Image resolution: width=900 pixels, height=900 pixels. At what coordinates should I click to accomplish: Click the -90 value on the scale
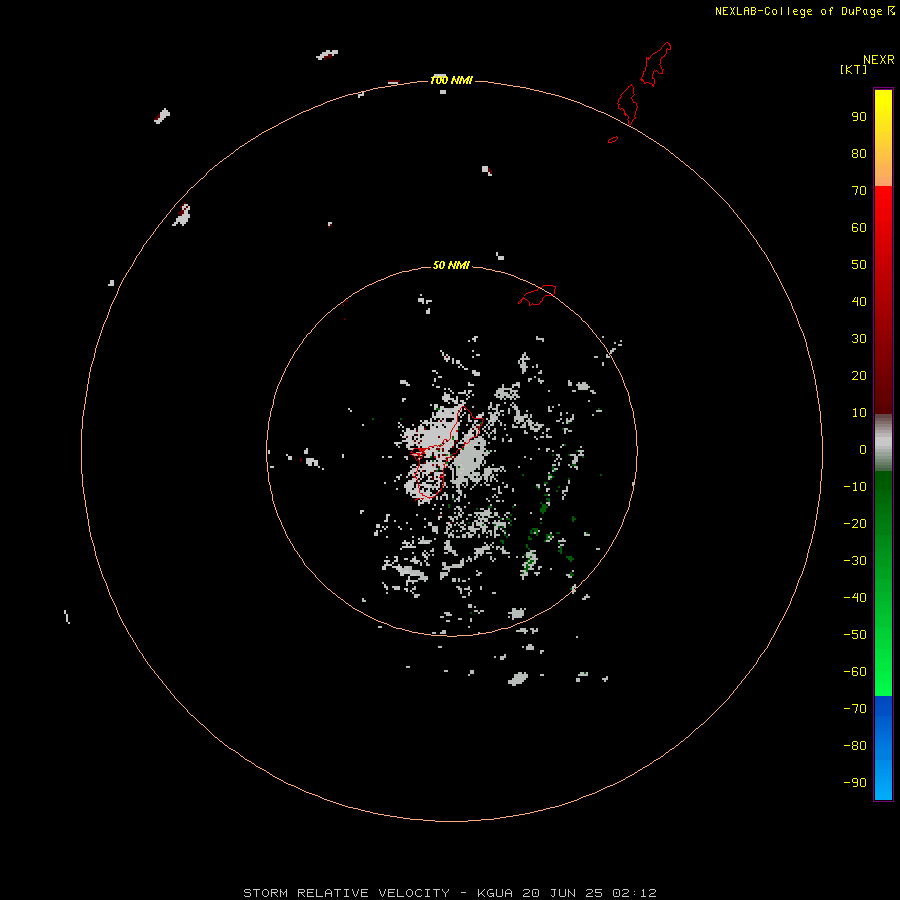coord(855,783)
